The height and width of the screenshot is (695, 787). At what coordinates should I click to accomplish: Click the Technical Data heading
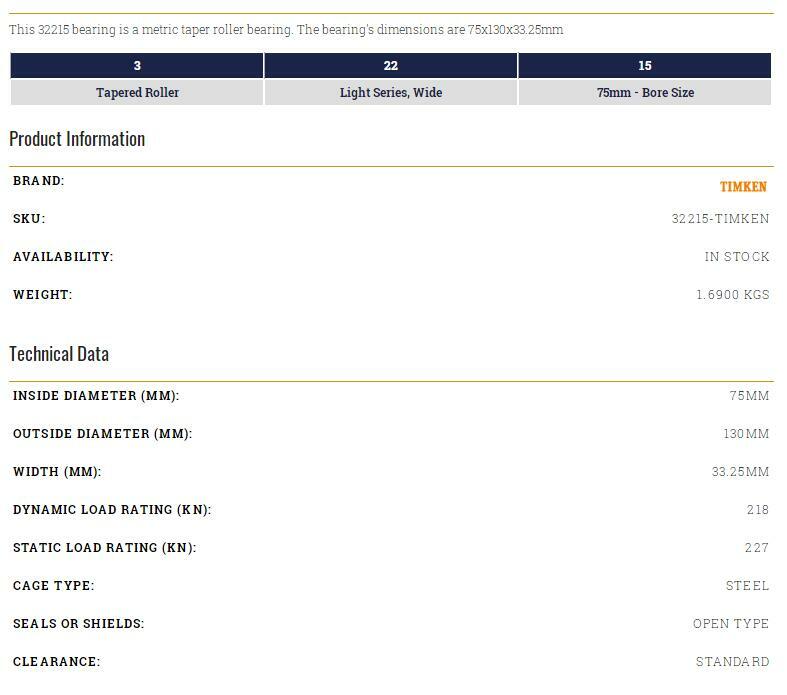59,354
